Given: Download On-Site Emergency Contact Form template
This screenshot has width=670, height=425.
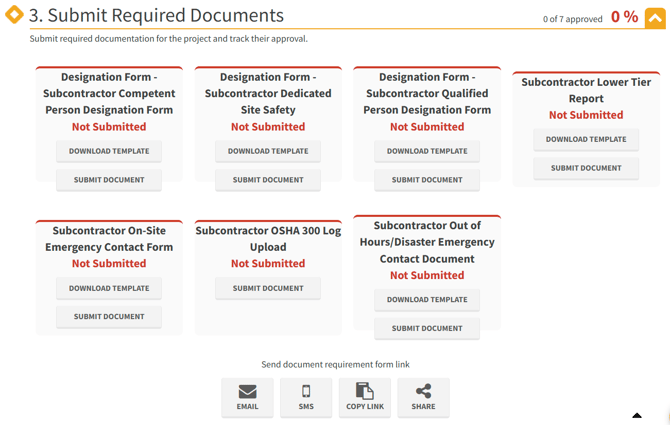Looking at the screenshot, I should tap(109, 288).
